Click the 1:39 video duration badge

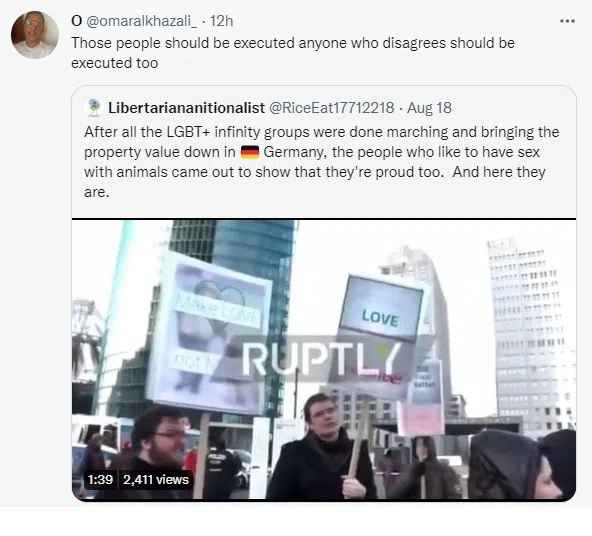(100, 479)
